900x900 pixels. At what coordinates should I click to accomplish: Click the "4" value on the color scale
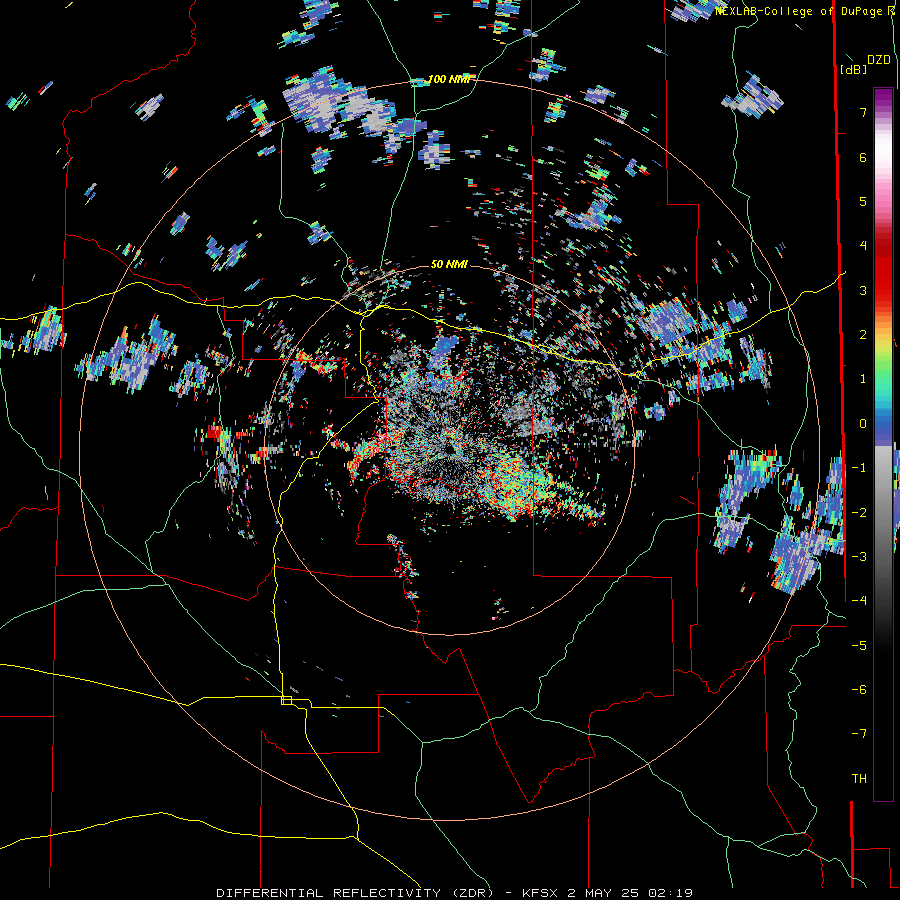[x=863, y=246]
